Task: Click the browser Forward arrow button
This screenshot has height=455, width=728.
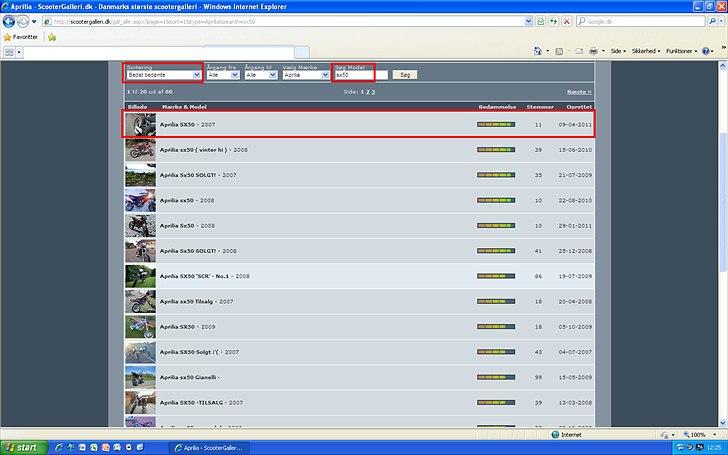Action: [22, 21]
